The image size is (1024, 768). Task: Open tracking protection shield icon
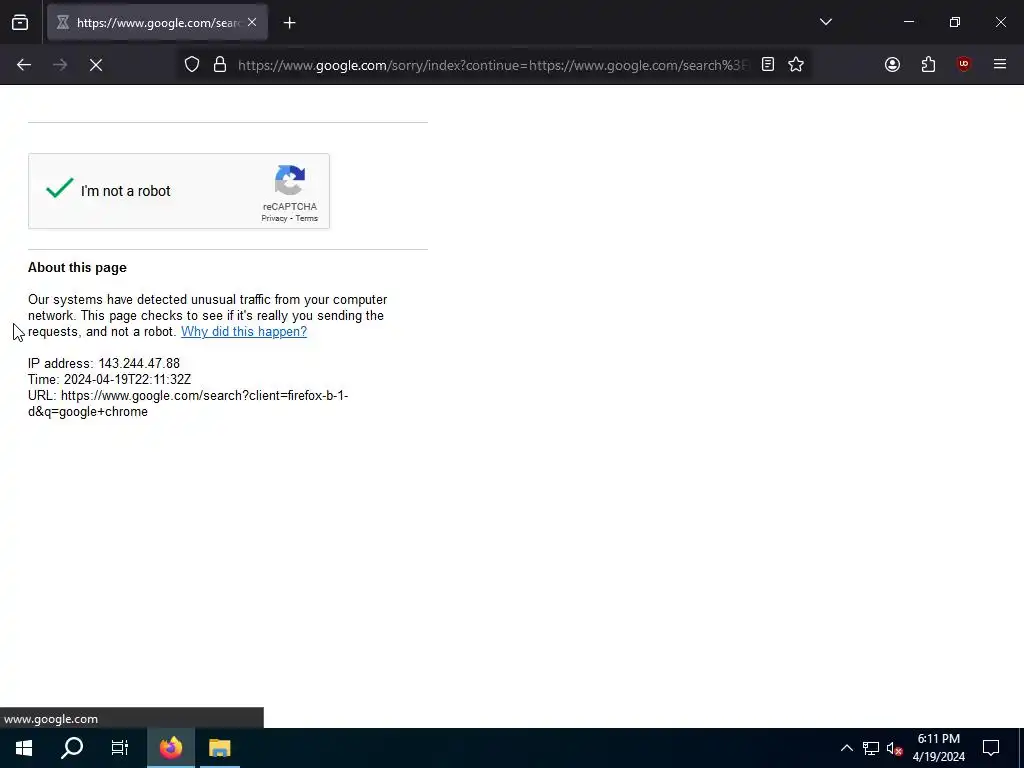tap(191, 65)
